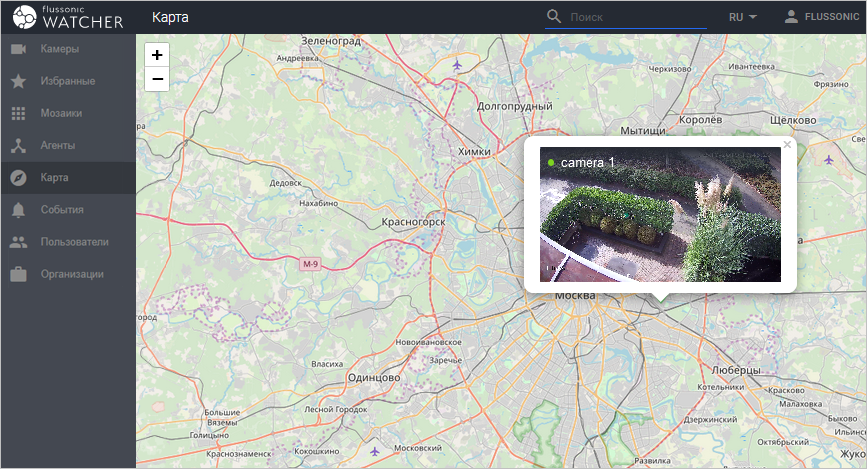867x469 pixels.
Task: Click the Favorites star icon
Action: point(18,81)
